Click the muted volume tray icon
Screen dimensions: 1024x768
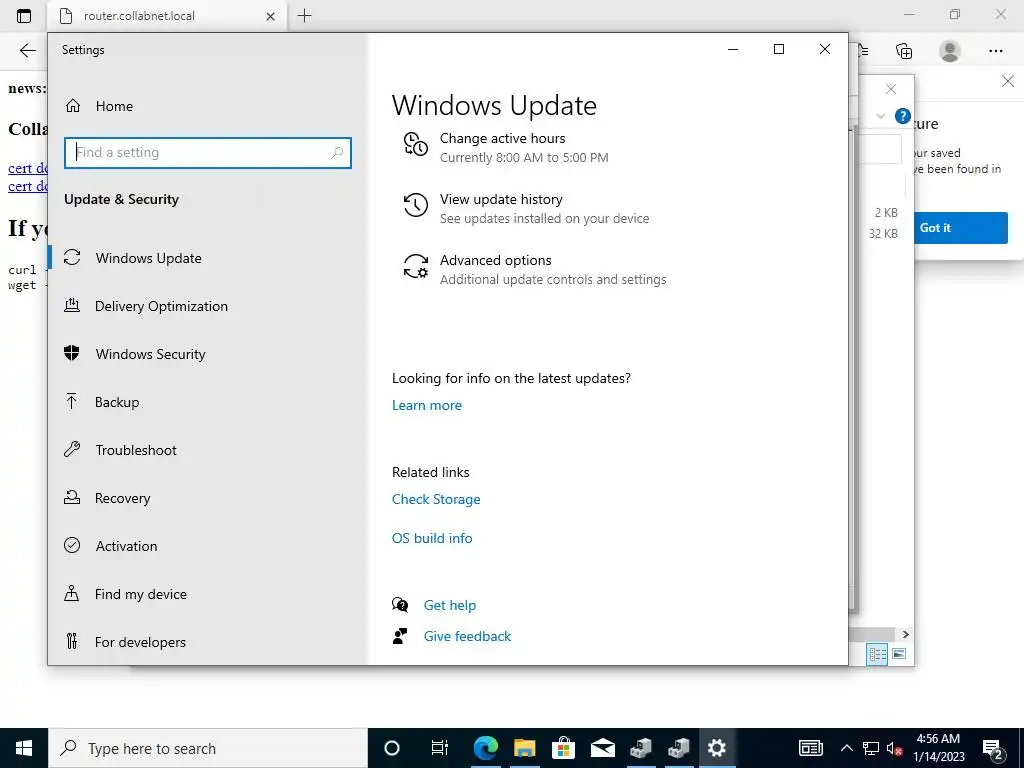pos(894,748)
